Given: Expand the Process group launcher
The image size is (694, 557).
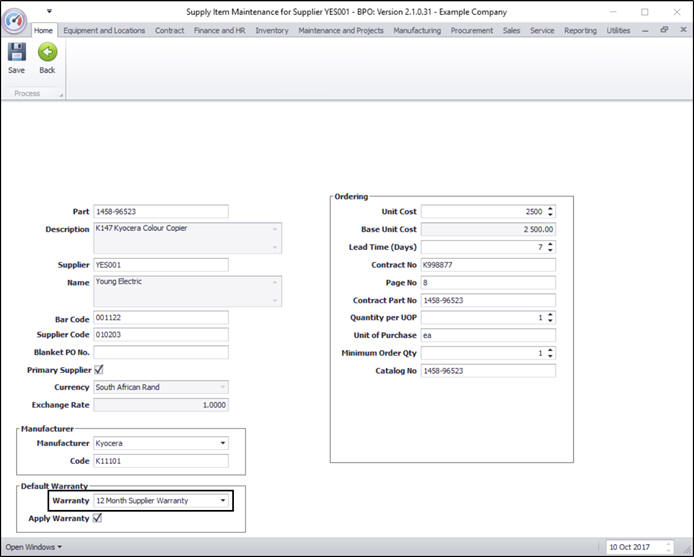Looking at the screenshot, I should [x=61, y=94].
